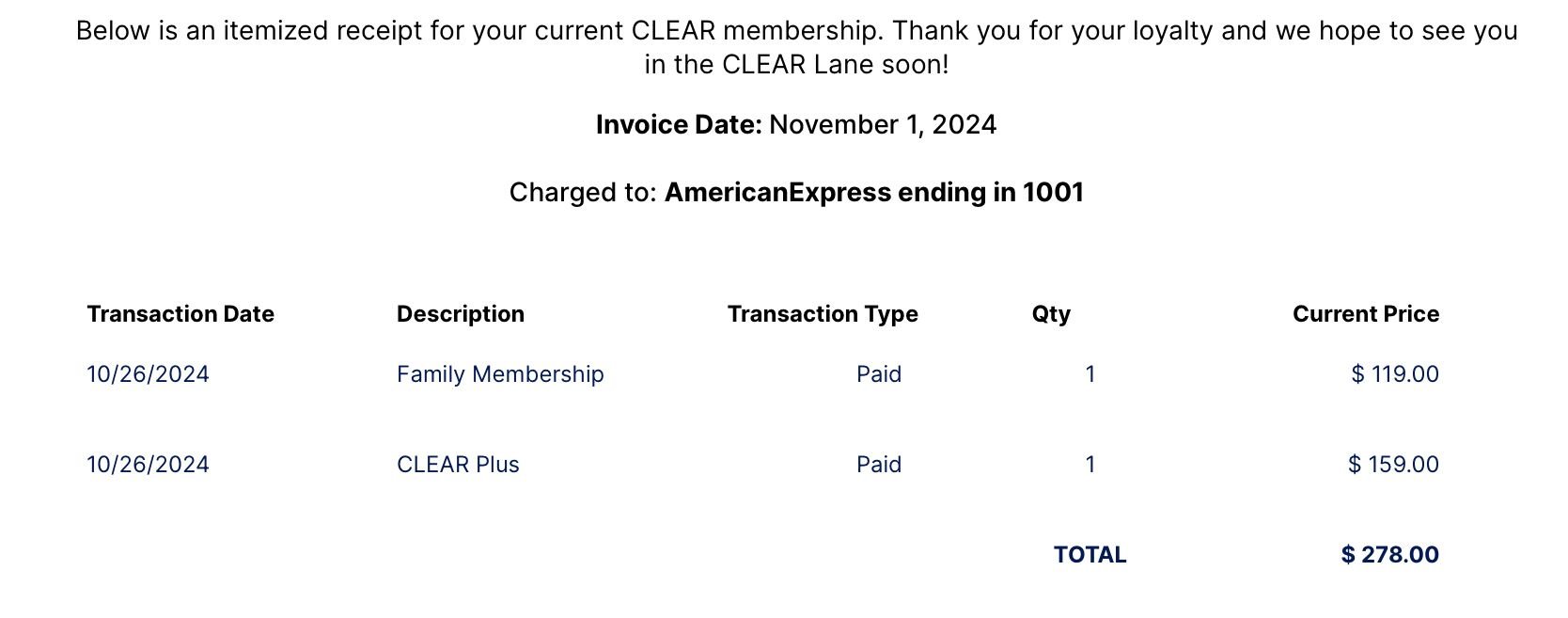
Task: Click the Description column header
Action: click(x=461, y=314)
